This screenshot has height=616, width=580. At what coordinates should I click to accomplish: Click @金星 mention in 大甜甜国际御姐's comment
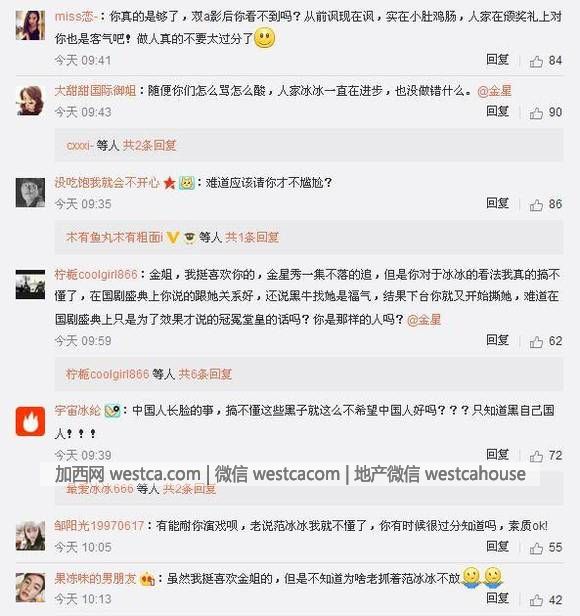494,91
